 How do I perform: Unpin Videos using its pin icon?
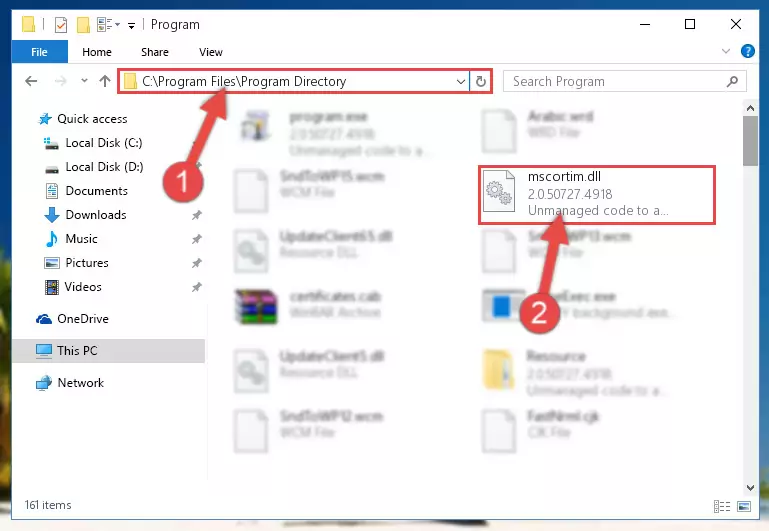pos(197,287)
